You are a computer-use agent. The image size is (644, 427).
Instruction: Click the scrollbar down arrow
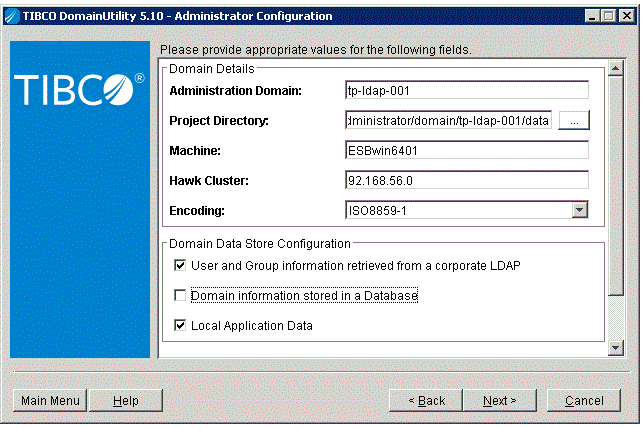pyautogui.click(x=615, y=348)
